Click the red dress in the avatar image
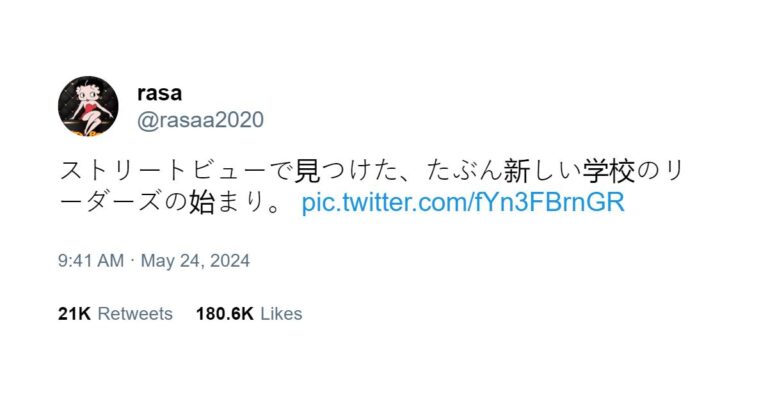The width and height of the screenshot is (768, 401). click(90, 110)
